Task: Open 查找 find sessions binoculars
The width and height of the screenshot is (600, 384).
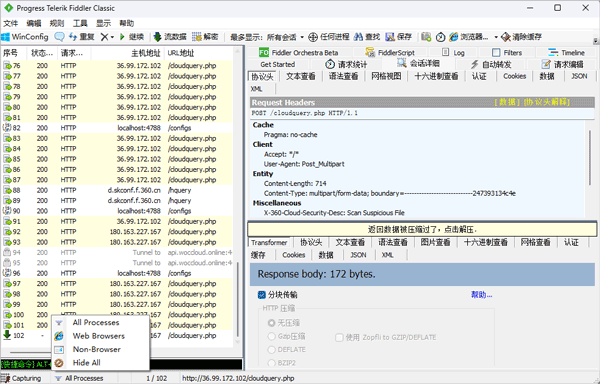Action: (x=367, y=37)
